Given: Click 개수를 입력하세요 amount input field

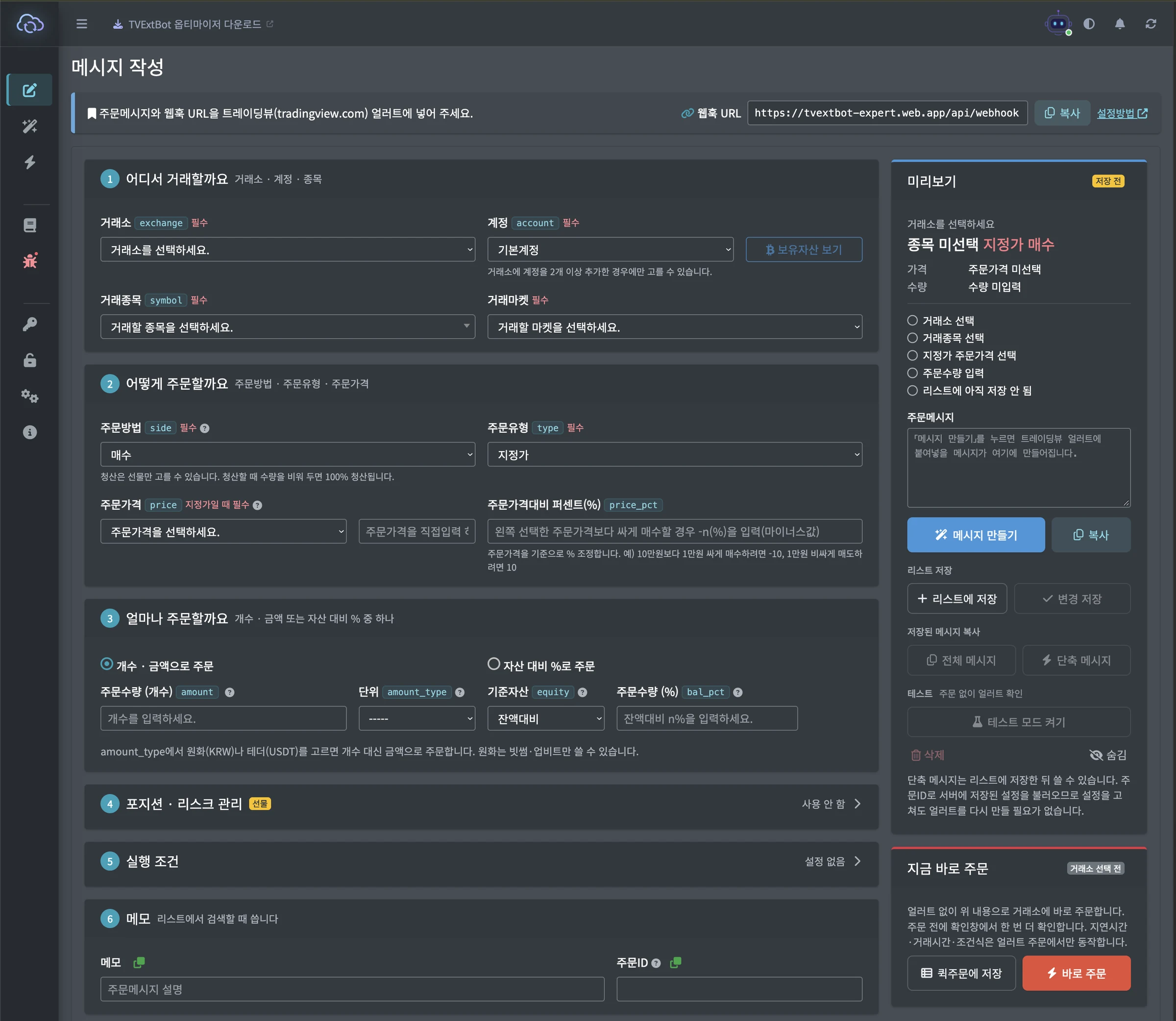Looking at the screenshot, I should pos(223,719).
